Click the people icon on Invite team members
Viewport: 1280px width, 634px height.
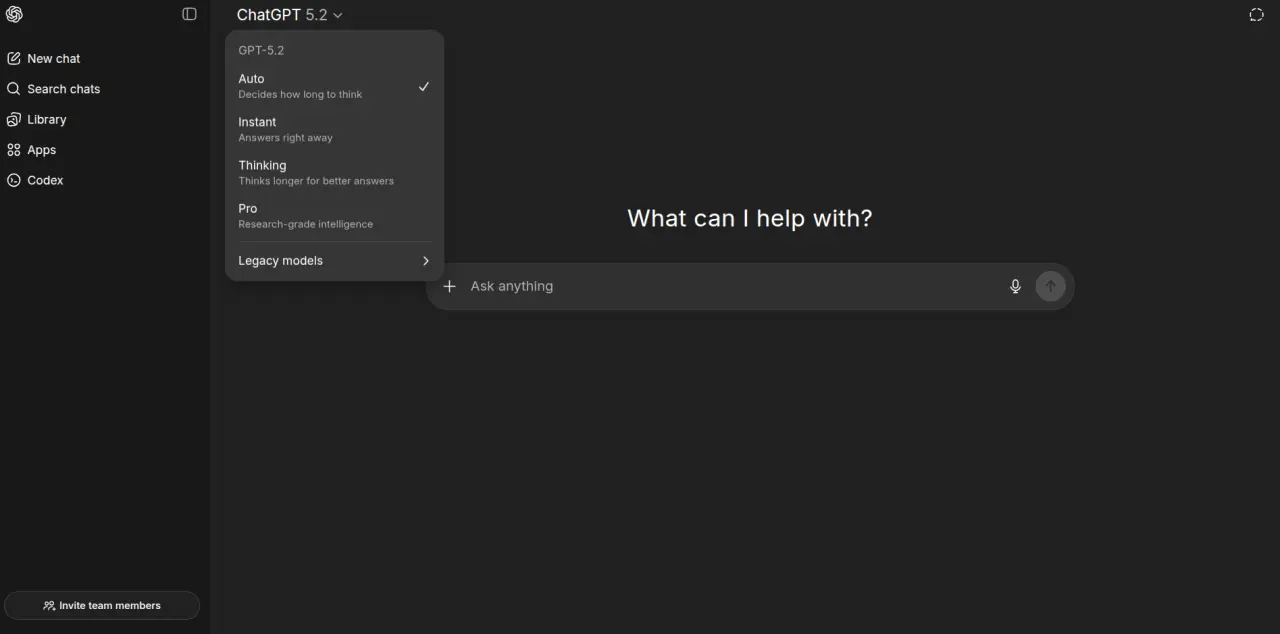point(49,606)
